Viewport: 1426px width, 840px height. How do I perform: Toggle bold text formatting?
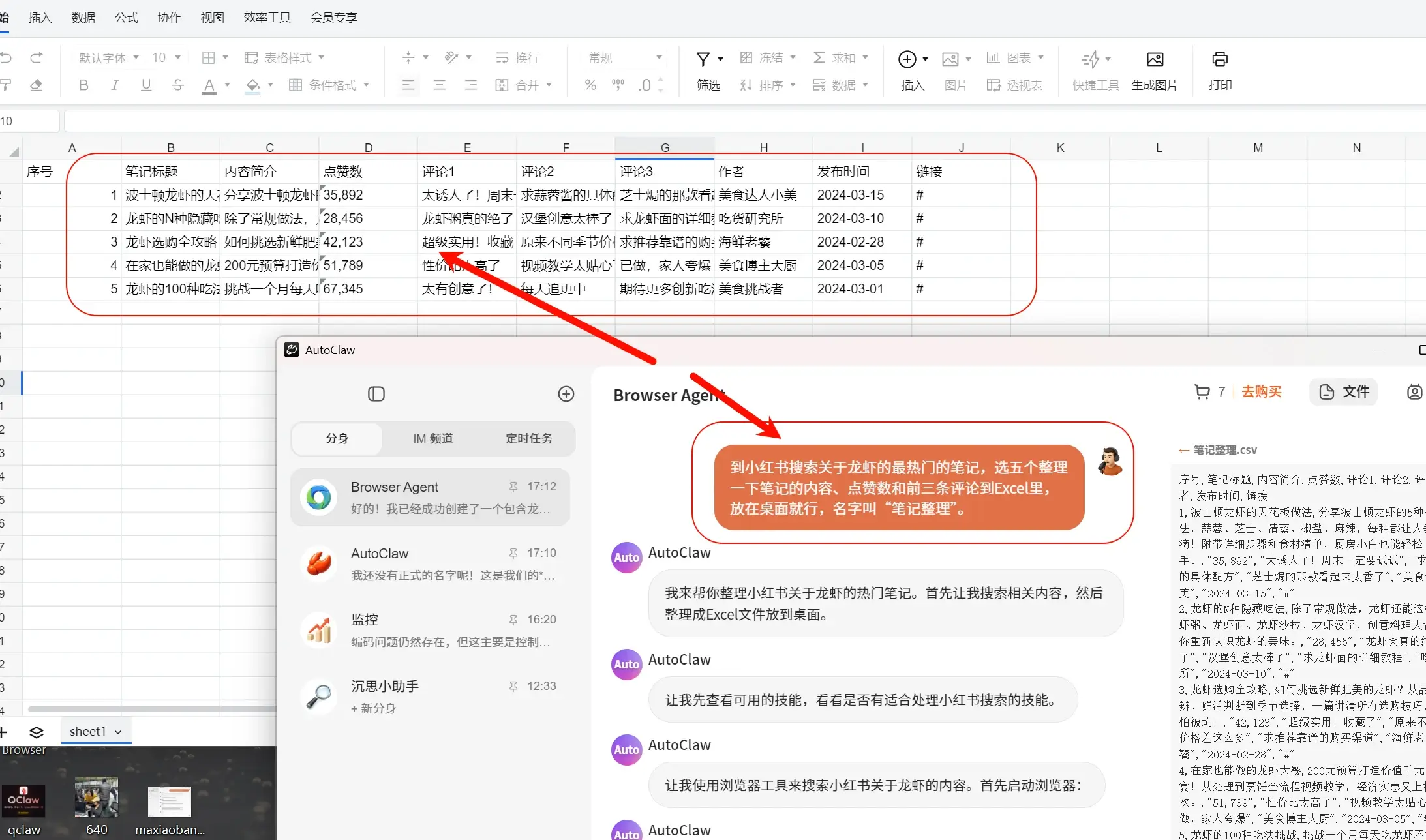(83, 85)
